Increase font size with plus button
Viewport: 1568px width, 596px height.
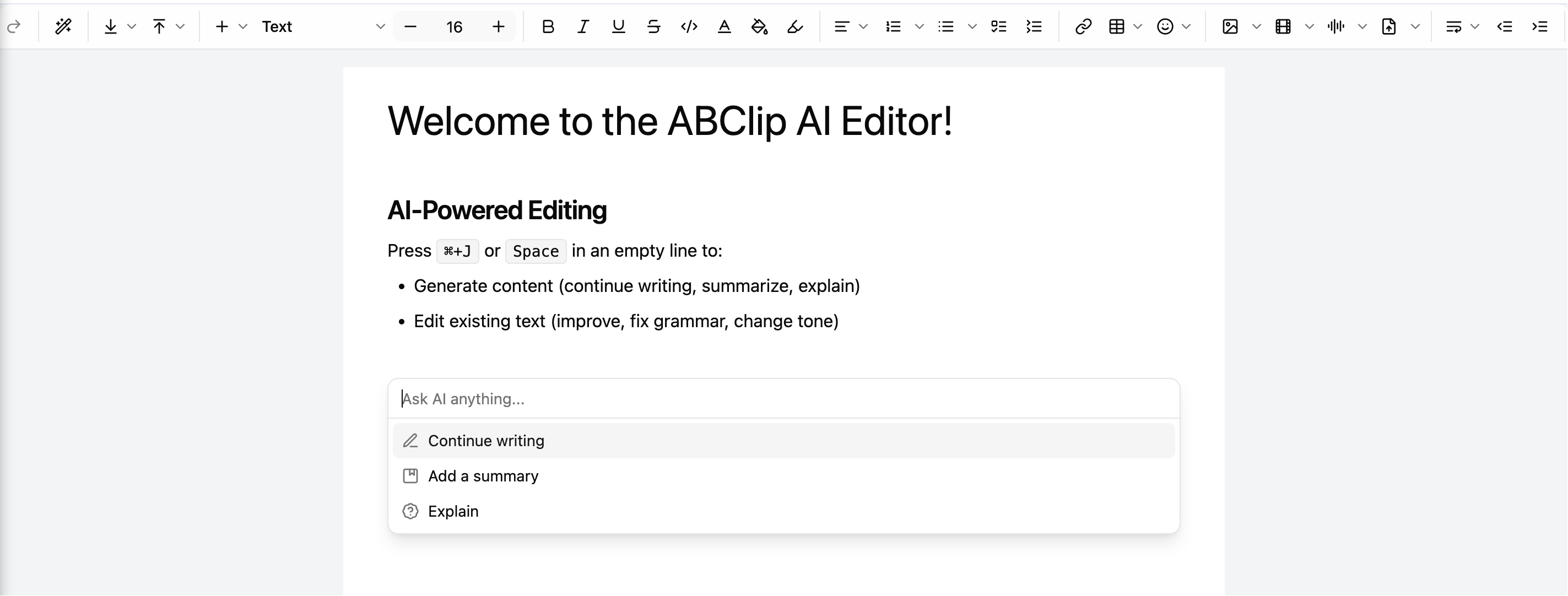click(x=498, y=26)
